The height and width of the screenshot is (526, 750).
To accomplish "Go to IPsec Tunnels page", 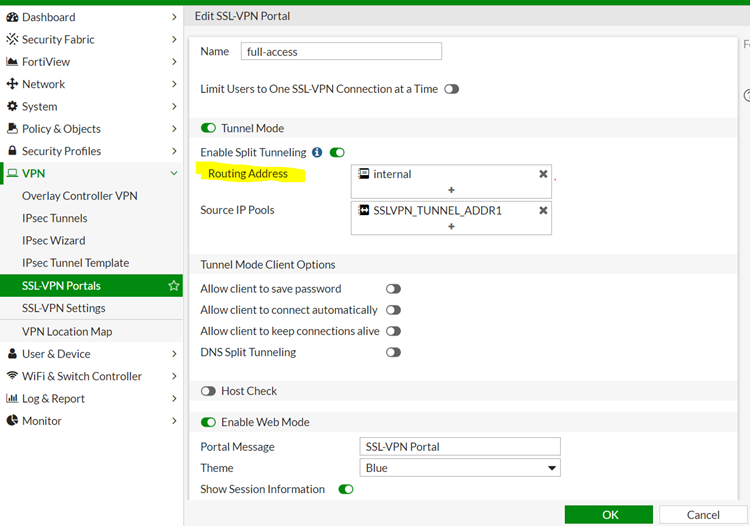I will (54, 218).
